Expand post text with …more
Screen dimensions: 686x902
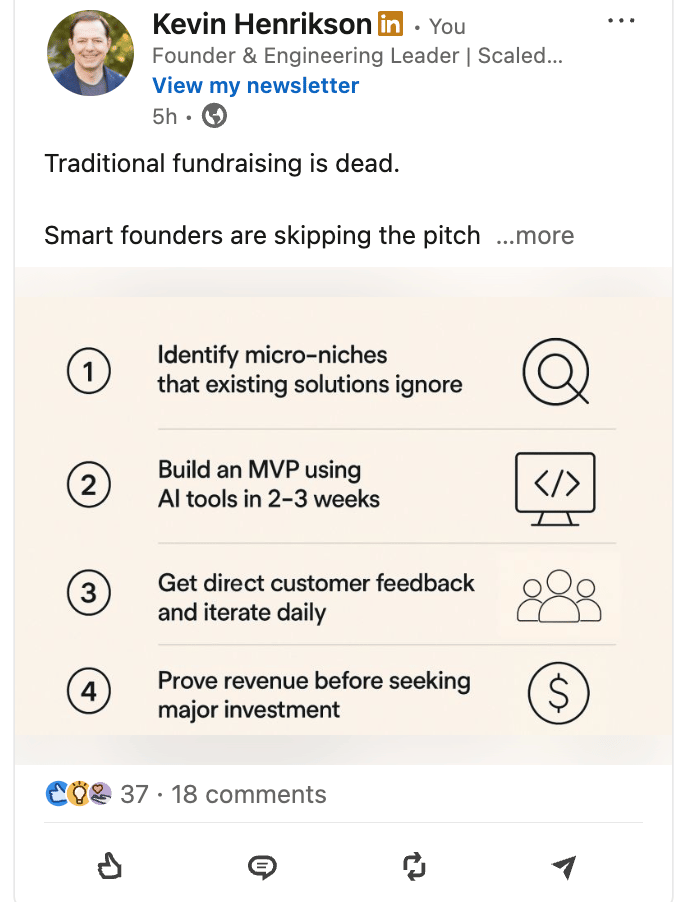(x=535, y=235)
